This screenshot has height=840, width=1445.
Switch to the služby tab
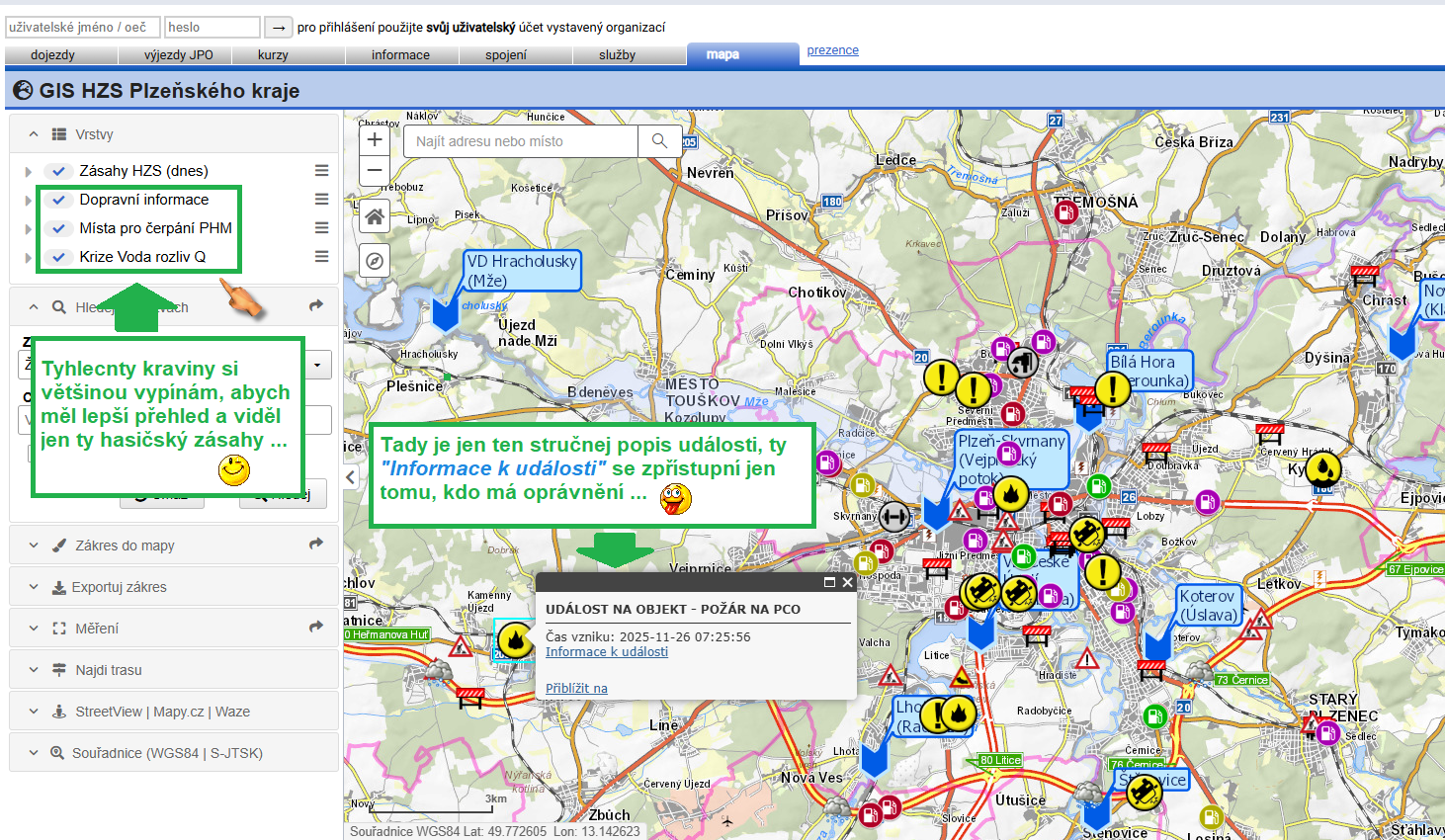(617, 55)
